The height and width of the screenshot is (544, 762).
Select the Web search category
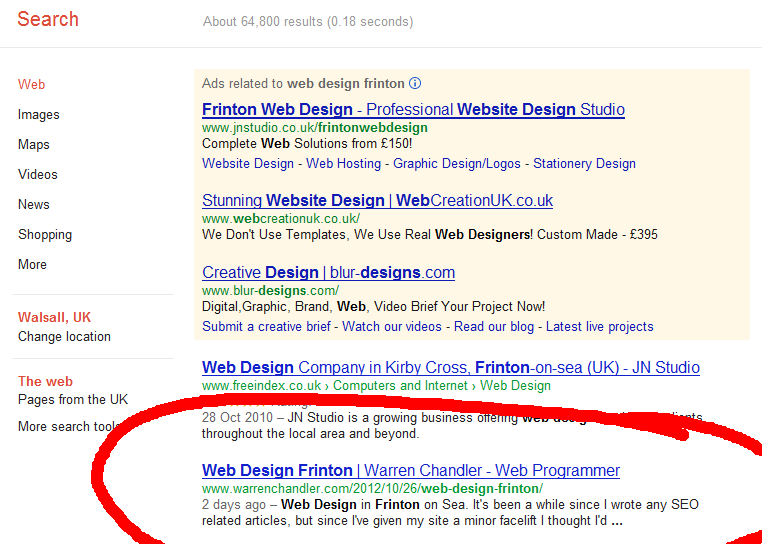click(x=32, y=85)
